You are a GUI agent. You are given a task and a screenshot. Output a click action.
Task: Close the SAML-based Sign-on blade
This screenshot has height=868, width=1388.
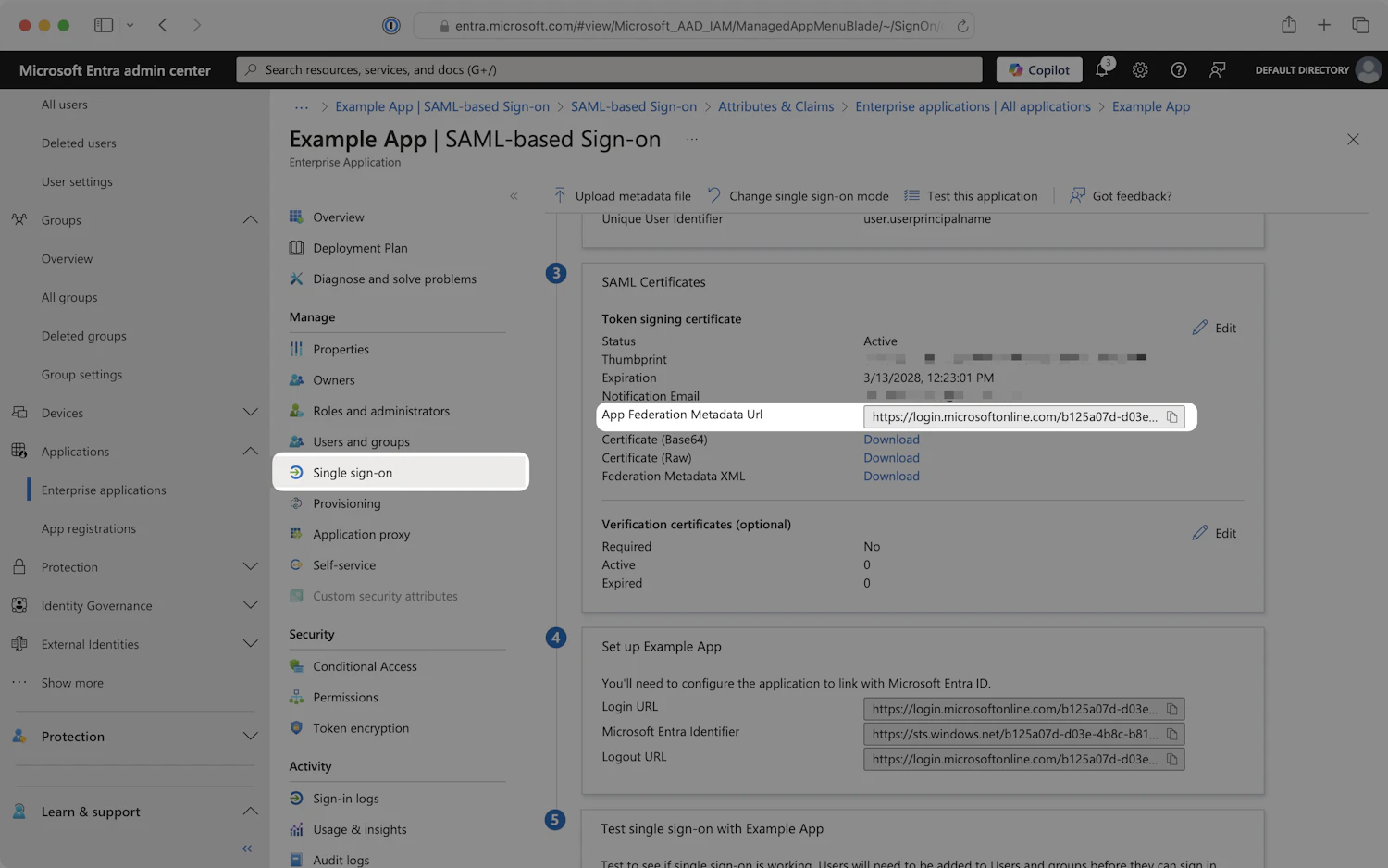pyautogui.click(x=1353, y=139)
